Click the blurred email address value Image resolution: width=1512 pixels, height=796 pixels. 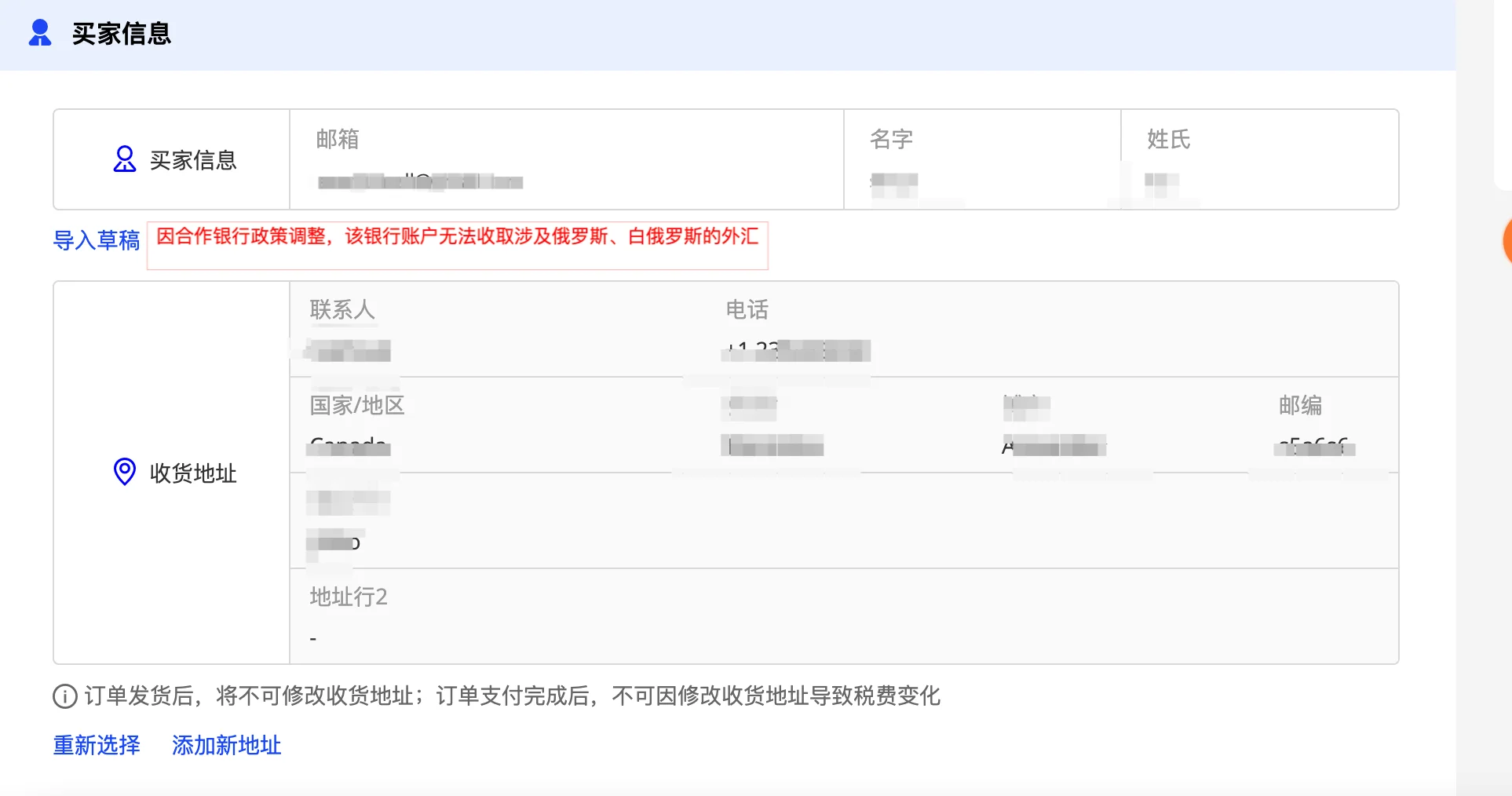[420, 182]
